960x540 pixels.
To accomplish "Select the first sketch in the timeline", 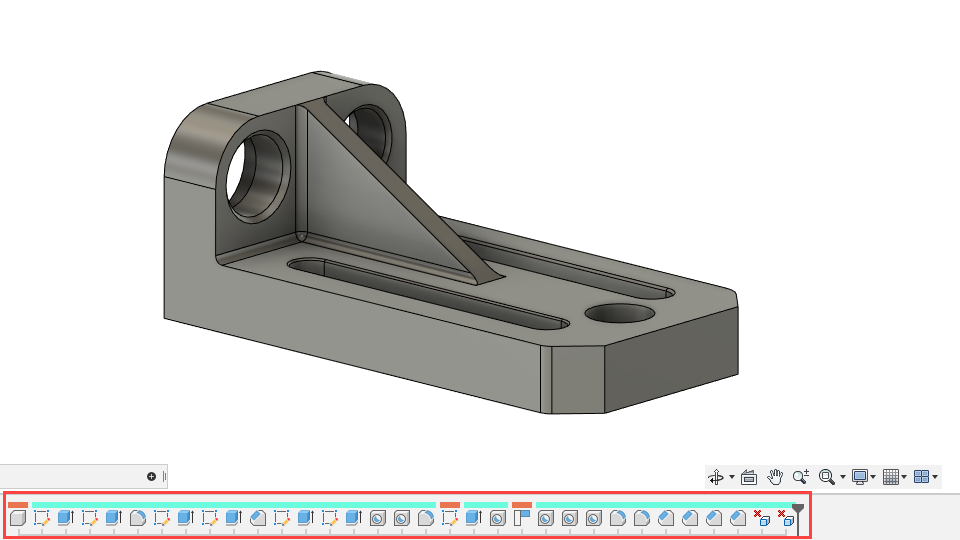I will (41, 518).
